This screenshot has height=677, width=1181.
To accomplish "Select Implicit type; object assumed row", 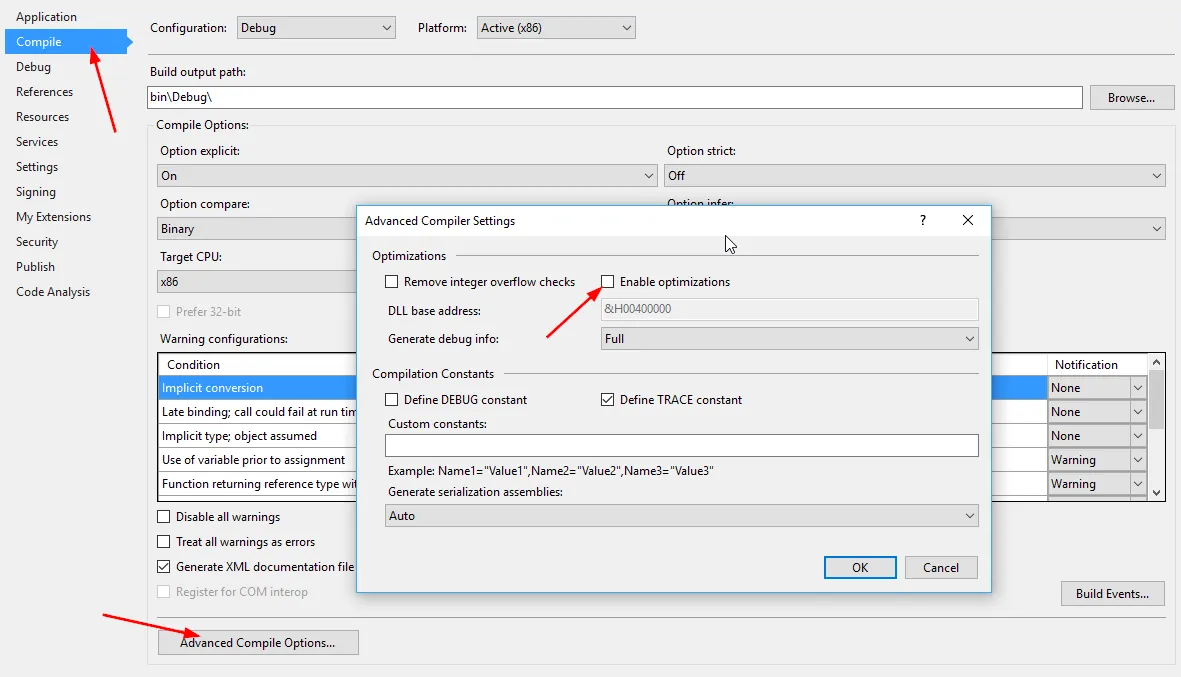I will pyautogui.click(x=257, y=436).
